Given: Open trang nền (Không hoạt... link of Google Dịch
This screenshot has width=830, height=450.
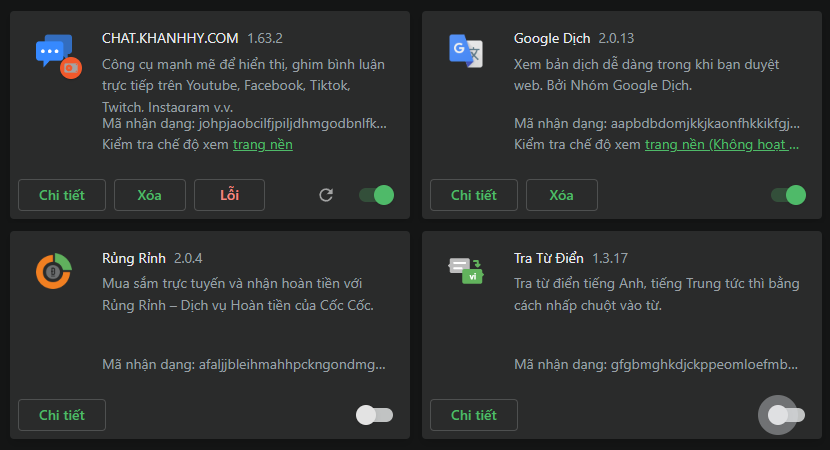Looking at the screenshot, I should tap(722, 145).
